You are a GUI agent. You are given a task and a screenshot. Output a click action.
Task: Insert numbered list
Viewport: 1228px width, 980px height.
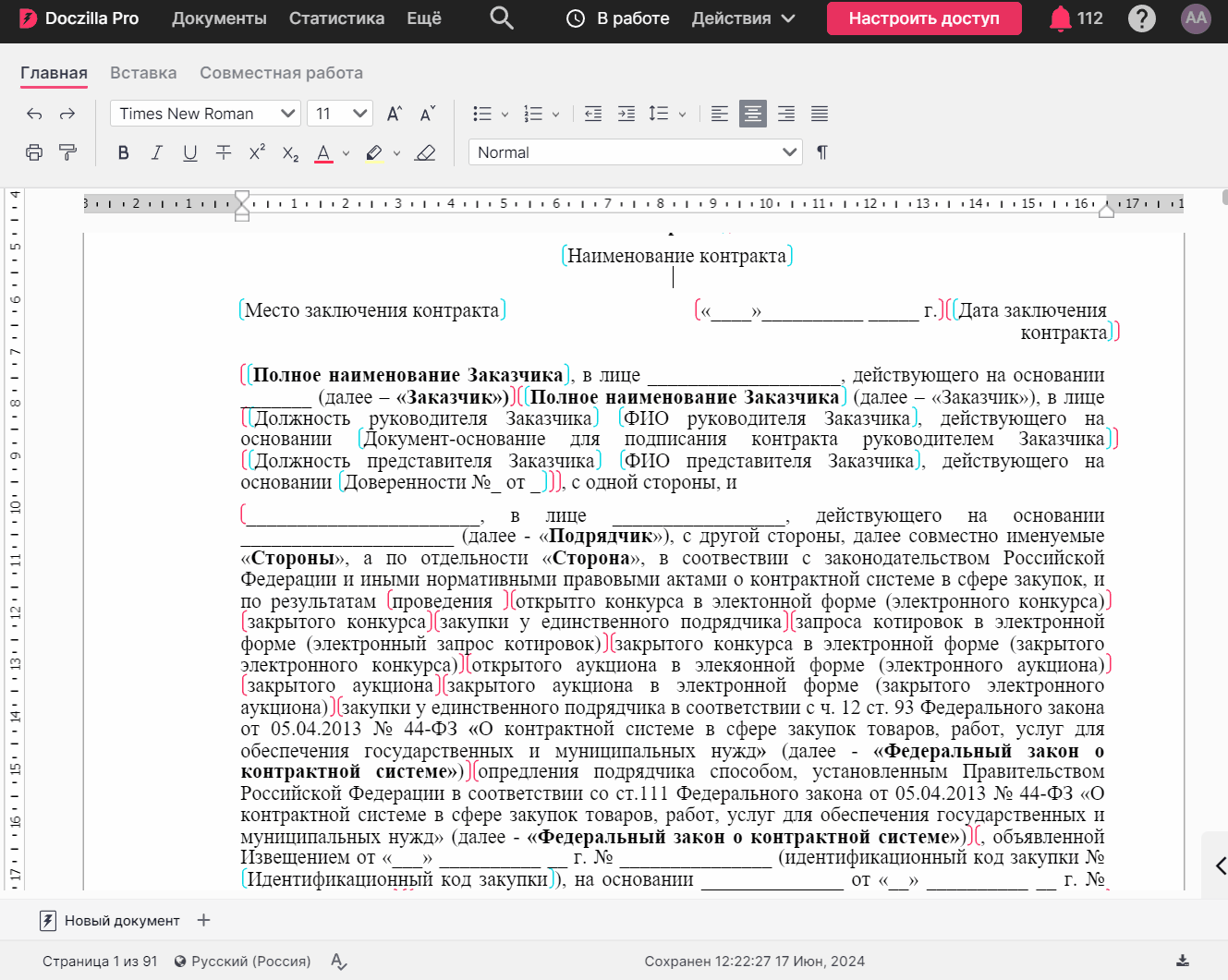(533, 114)
